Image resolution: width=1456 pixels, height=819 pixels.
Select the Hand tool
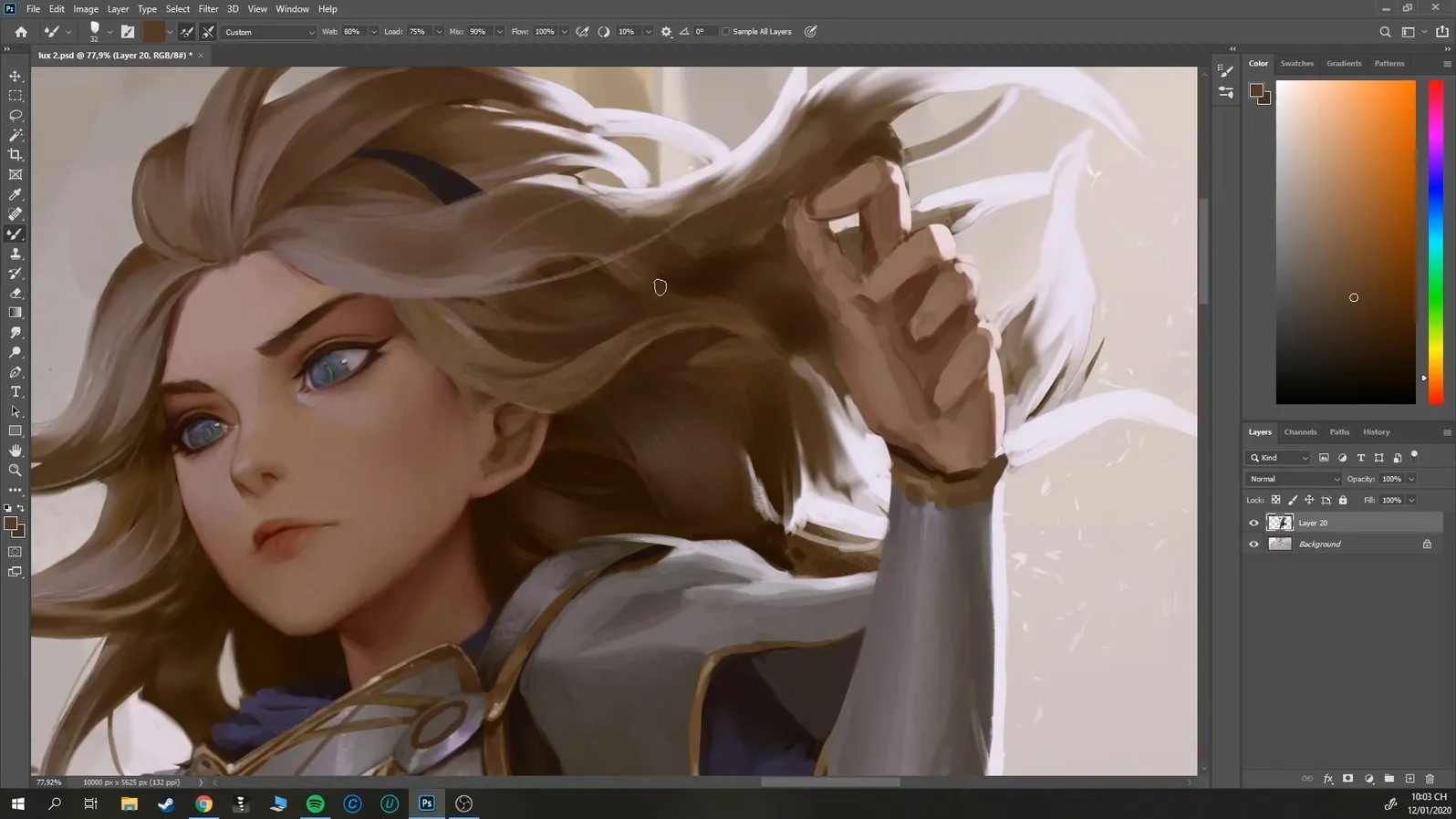pos(16,451)
